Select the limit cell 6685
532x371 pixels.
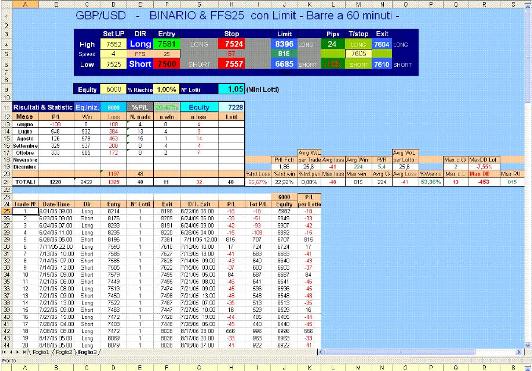pyautogui.click(x=284, y=64)
